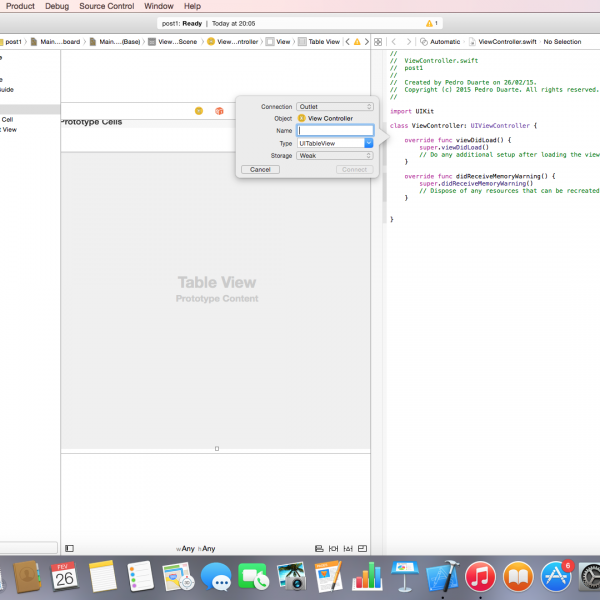Open Main....board item in the jump bar

coord(56,42)
